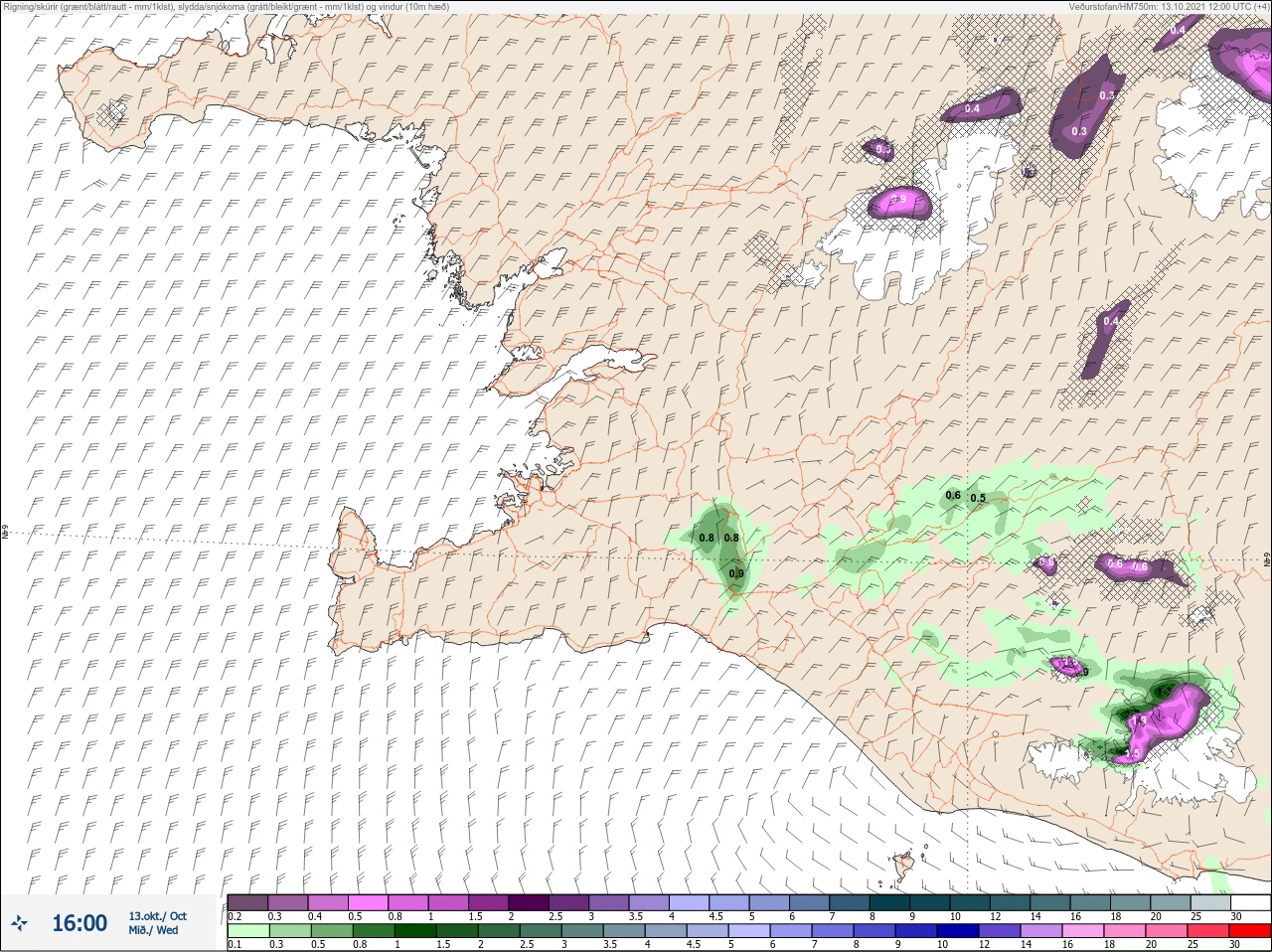Click the black 0.9 value on green patch
This screenshot has width=1272, height=952.
[x=736, y=573]
